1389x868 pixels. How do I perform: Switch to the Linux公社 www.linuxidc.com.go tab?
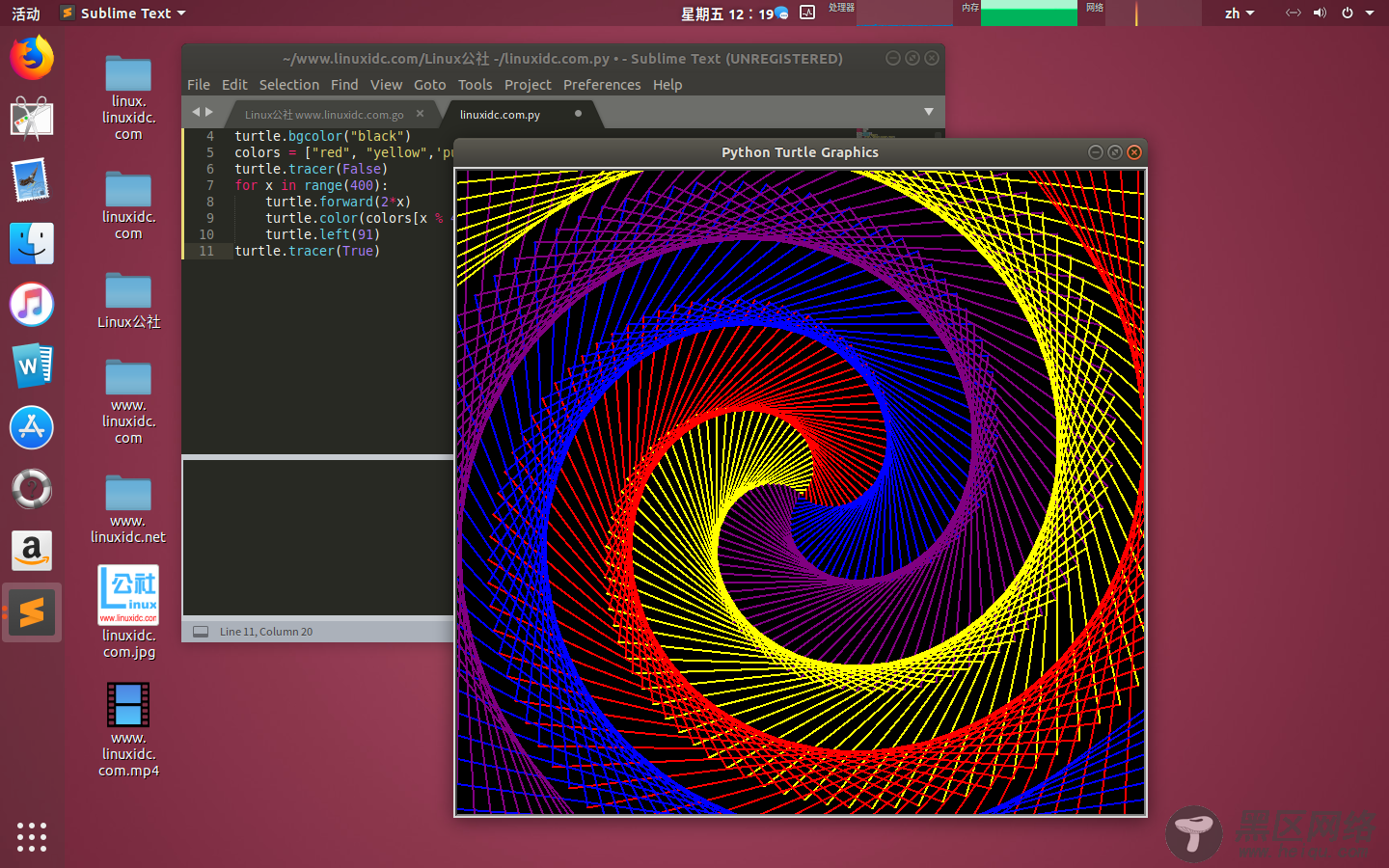(x=324, y=115)
